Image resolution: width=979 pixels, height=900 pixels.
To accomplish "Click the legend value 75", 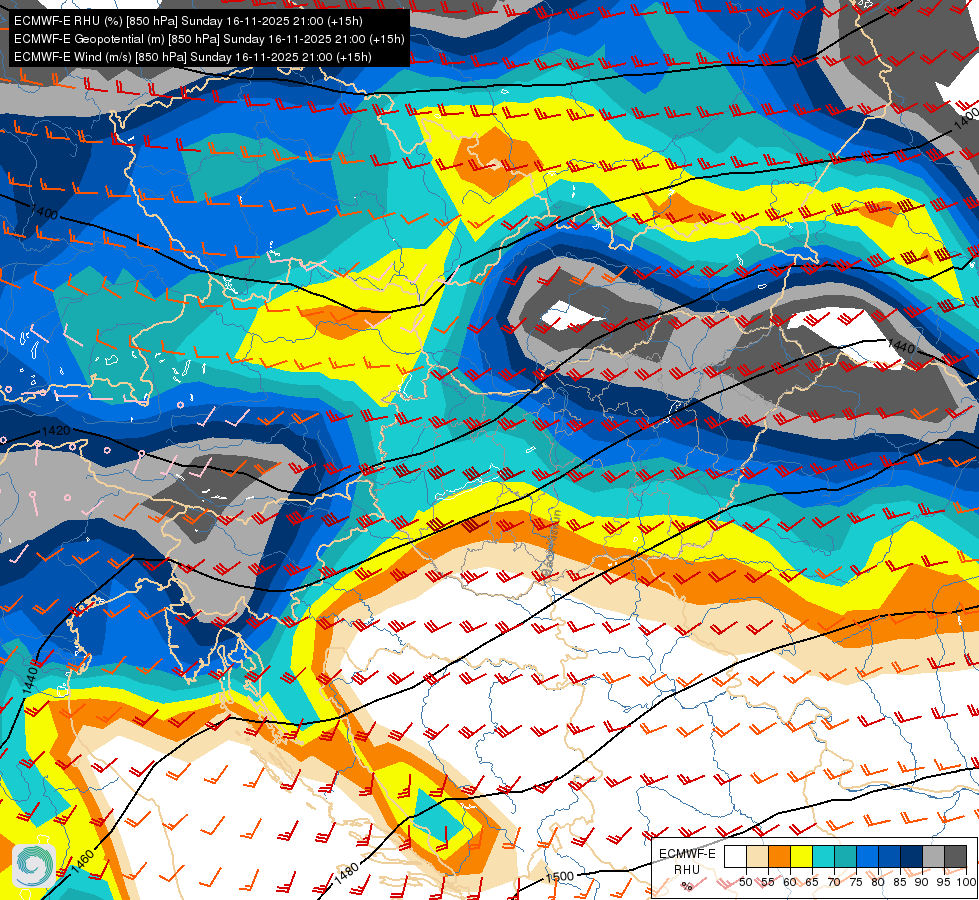I will [857, 882].
